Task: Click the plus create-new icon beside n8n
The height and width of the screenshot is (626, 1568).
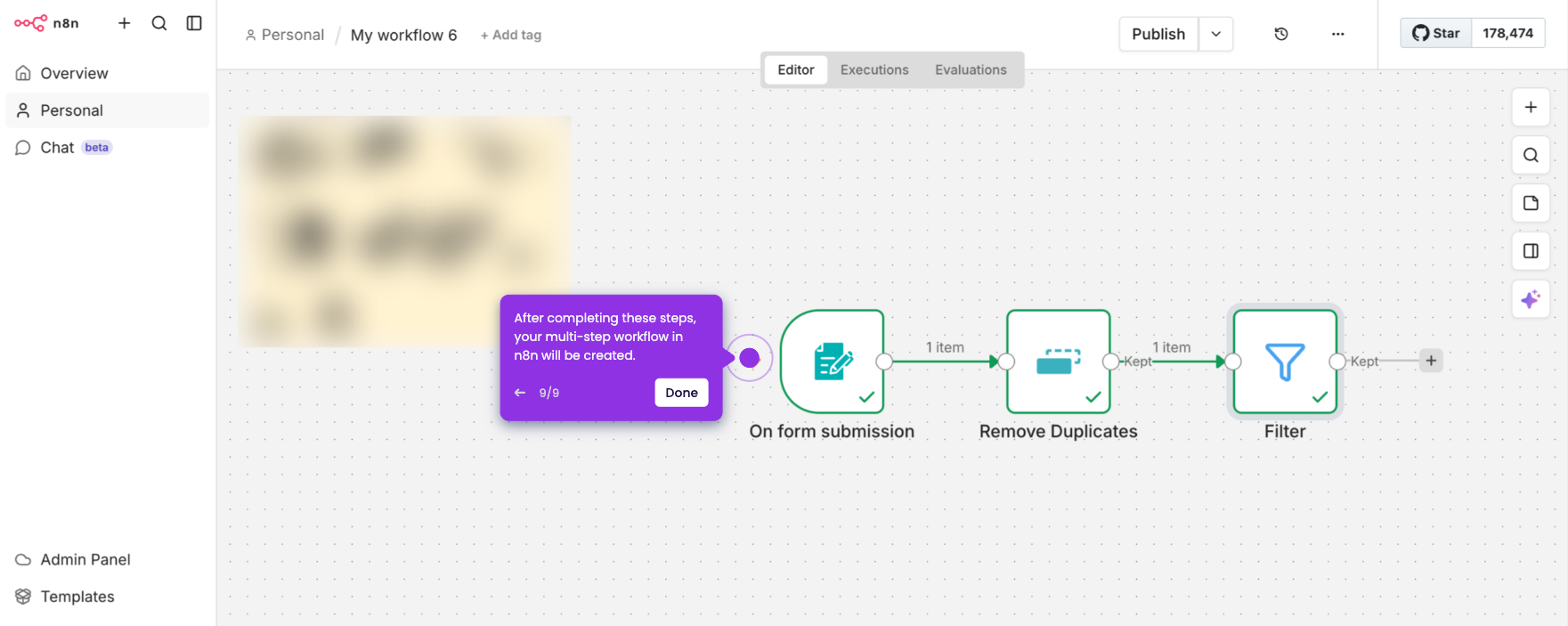Action: (125, 23)
